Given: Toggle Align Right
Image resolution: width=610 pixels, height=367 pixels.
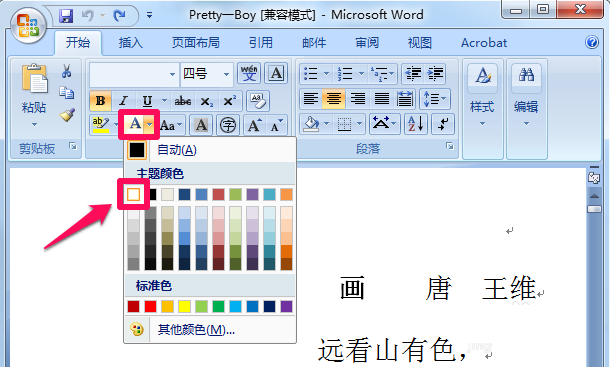Looking at the screenshot, I should pyautogui.click(x=358, y=98).
